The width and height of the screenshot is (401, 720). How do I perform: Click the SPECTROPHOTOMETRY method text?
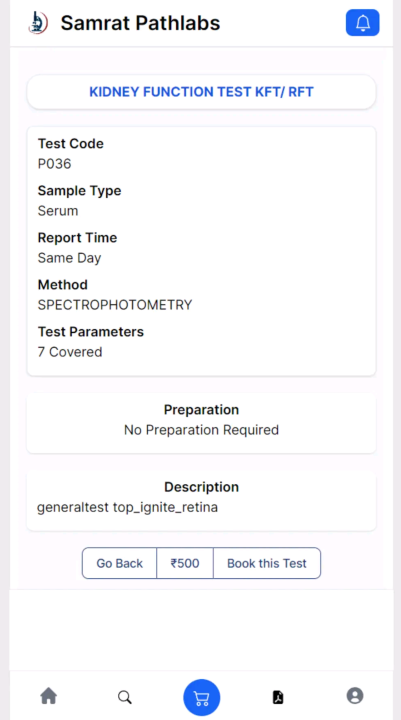coord(115,305)
